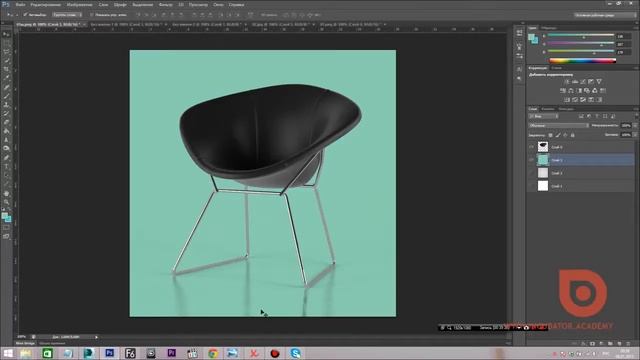Add a Hue/Saturation adjustment layer
This screenshot has width=640, height=360.
(x=563, y=91)
